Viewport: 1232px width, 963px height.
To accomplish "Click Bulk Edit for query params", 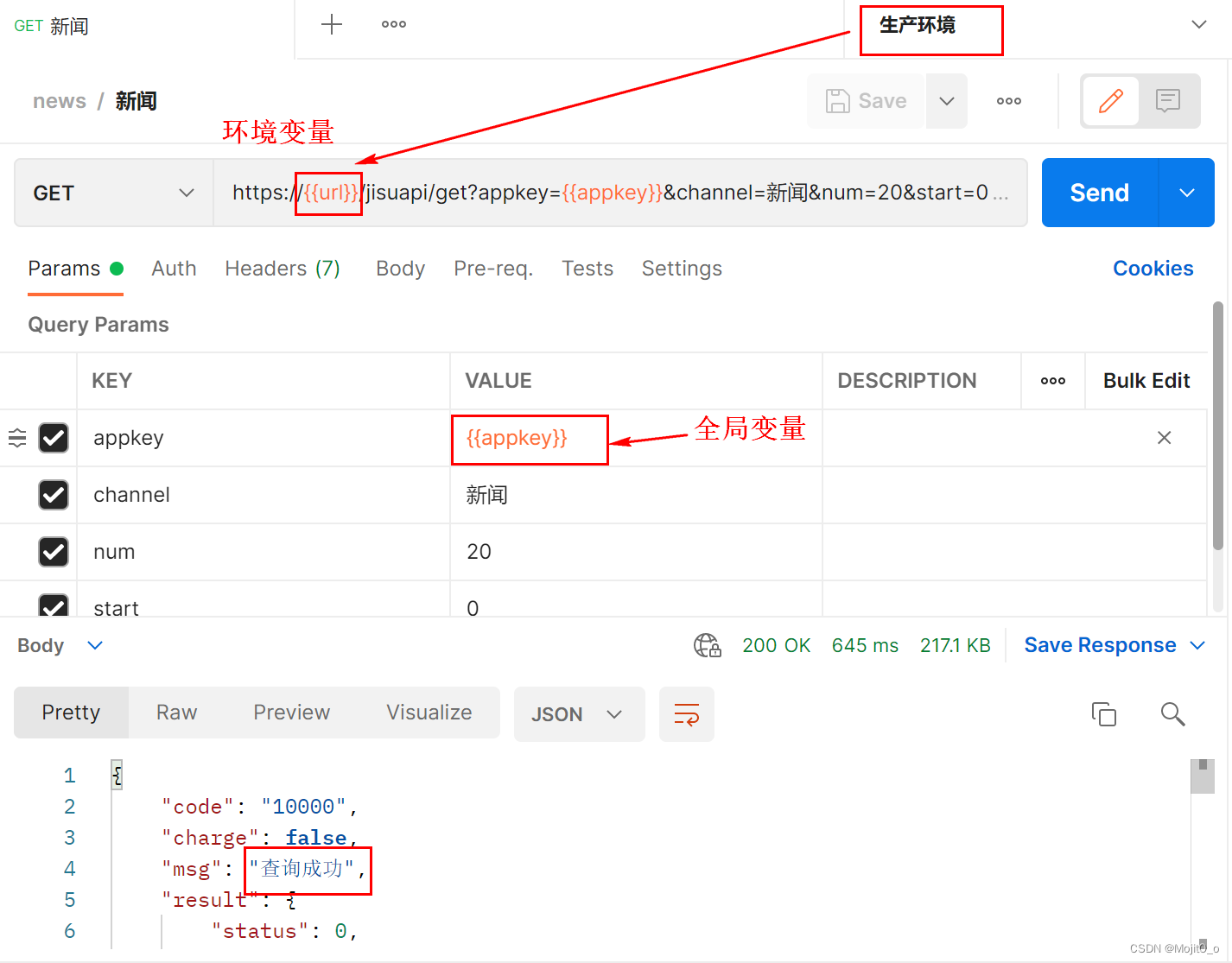I will 1146,381.
